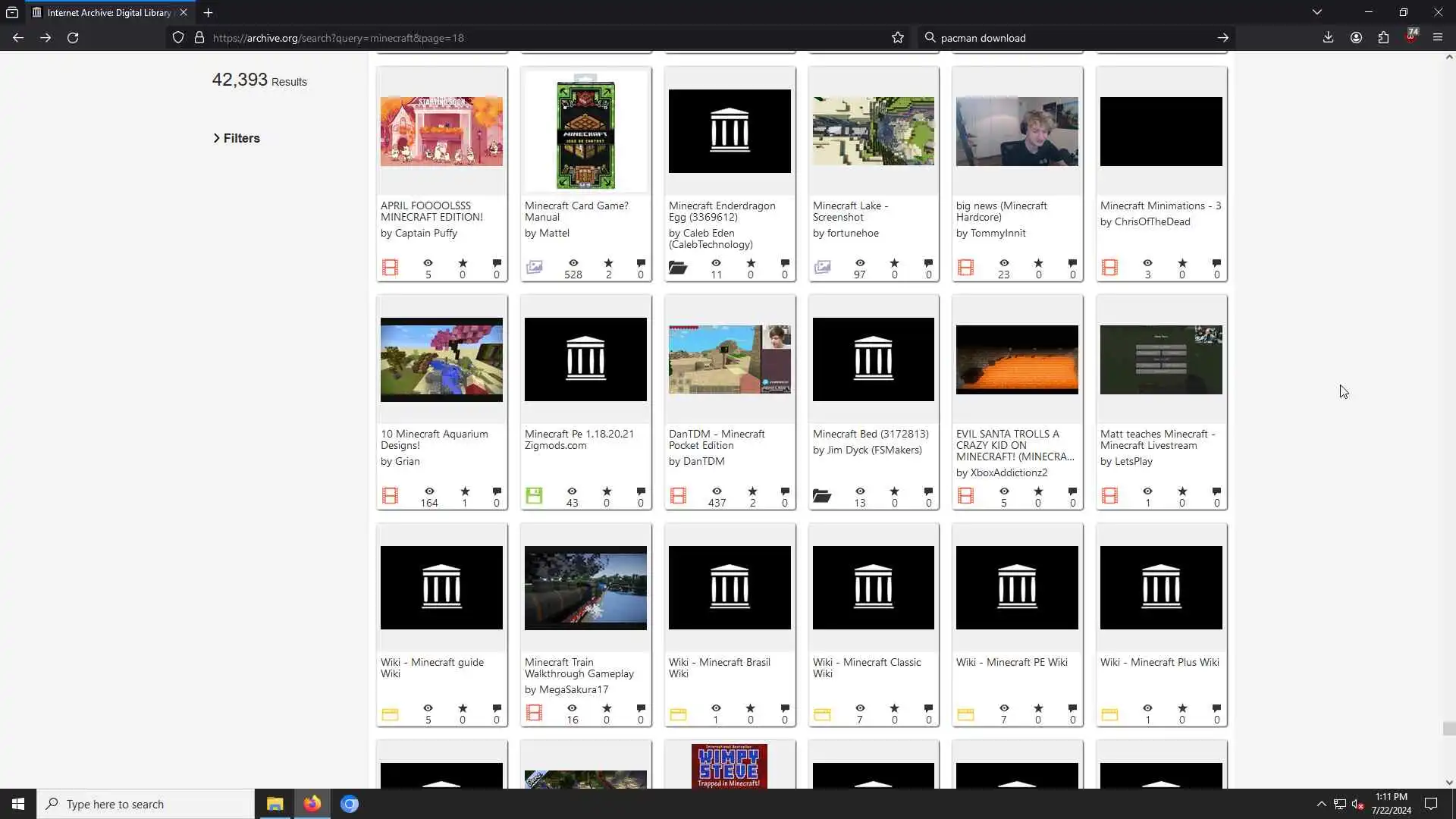Open the Firefox hamburger application menu
This screenshot has width=1456, height=819.
[1438, 38]
